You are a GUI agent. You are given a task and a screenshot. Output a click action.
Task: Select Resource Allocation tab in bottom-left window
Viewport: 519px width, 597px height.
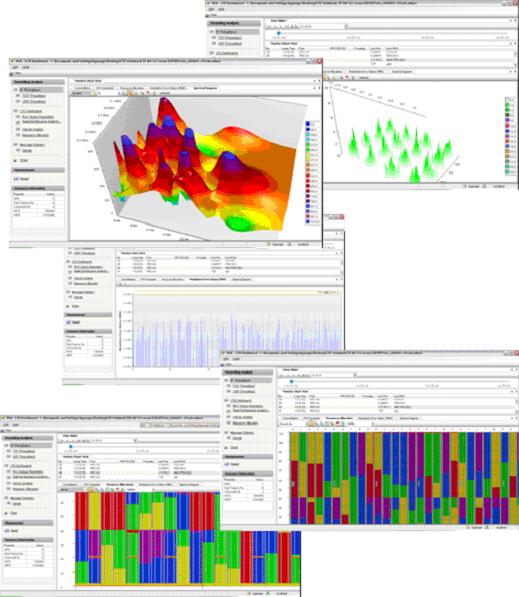(x=120, y=485)
